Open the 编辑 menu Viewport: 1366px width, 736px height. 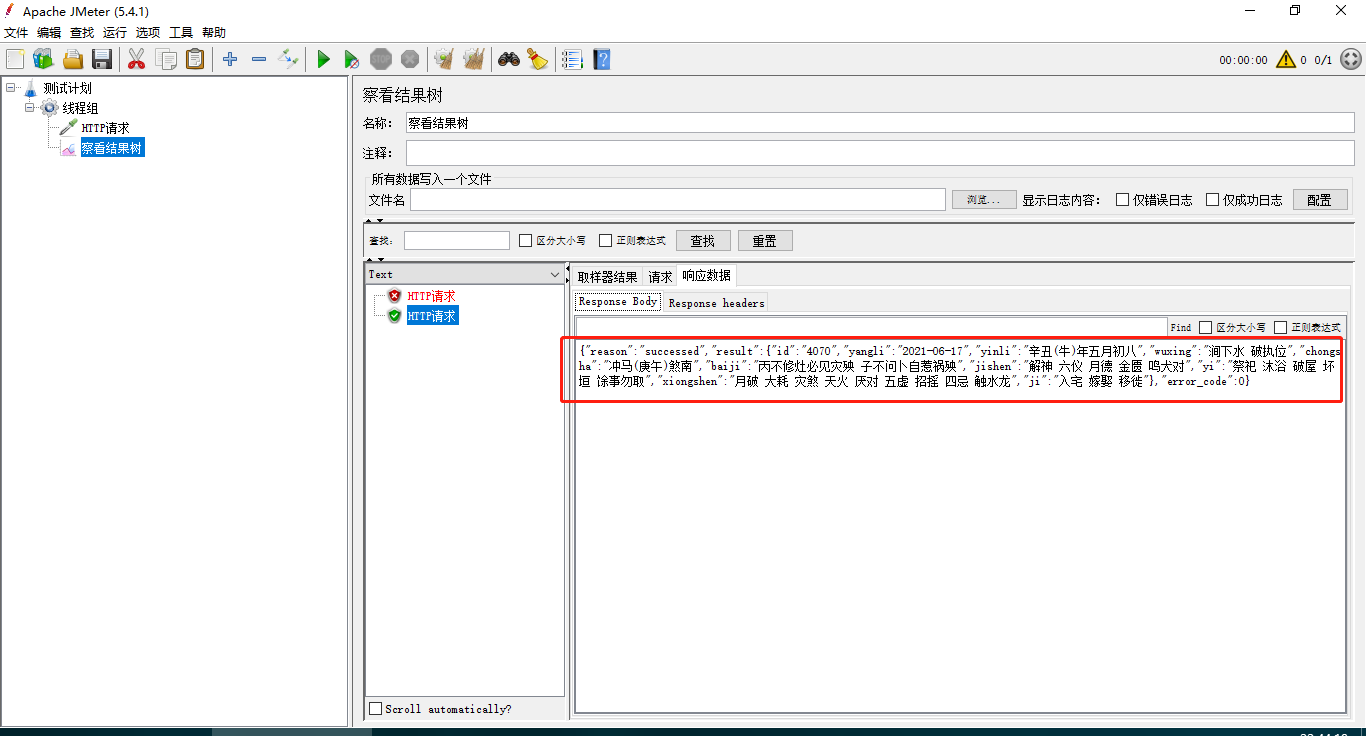tap(49, 33)
